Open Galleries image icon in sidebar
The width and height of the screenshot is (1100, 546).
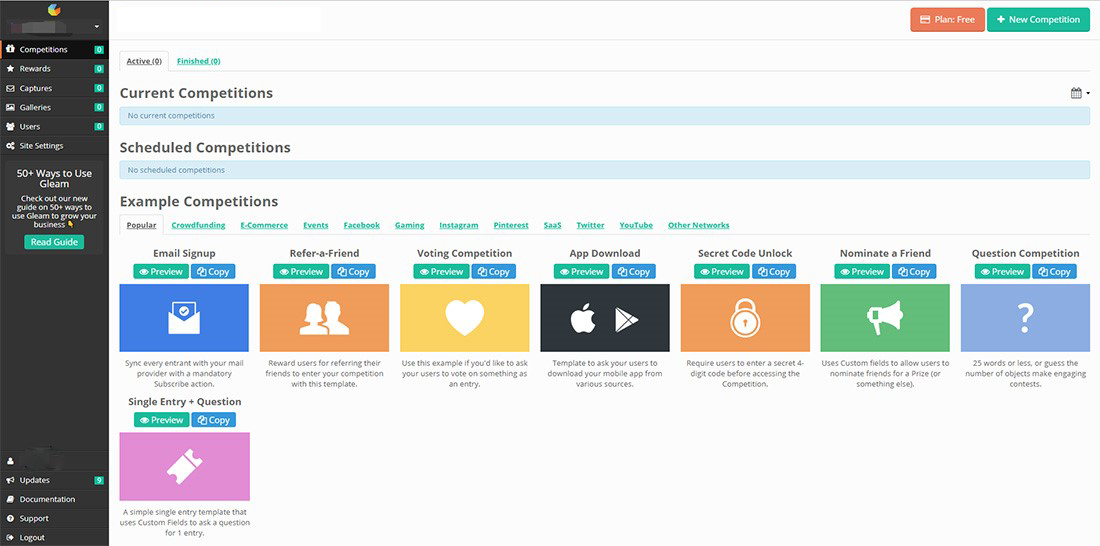coord(10,107)
